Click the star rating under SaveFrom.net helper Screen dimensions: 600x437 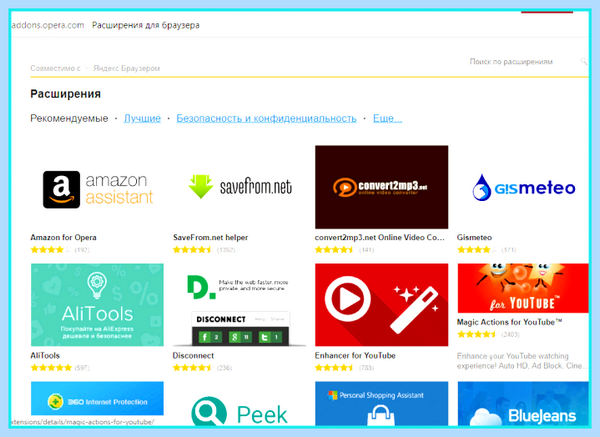tap(192, 250)
